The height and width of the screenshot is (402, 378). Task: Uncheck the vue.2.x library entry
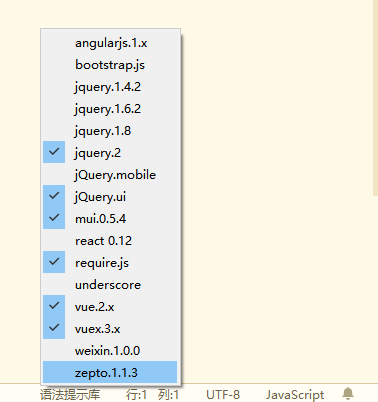click(110, 307)
